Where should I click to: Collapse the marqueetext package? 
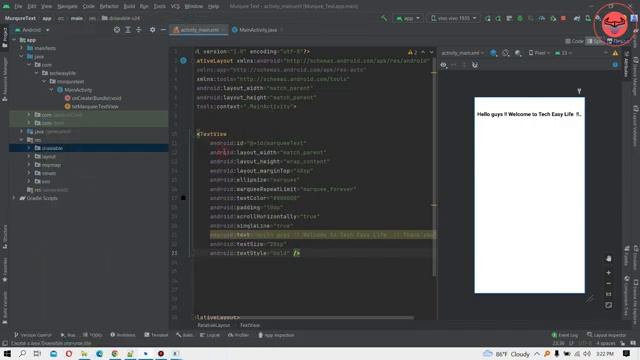44,82
